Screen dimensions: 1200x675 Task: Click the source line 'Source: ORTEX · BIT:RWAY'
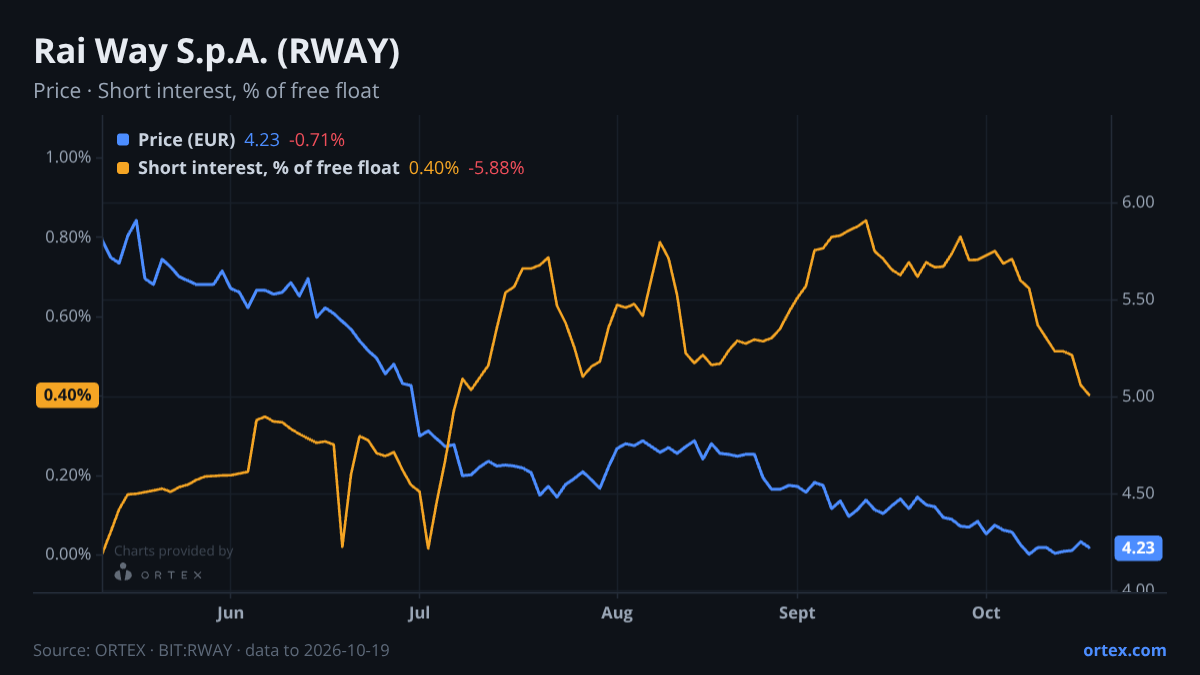pos(211,650)
